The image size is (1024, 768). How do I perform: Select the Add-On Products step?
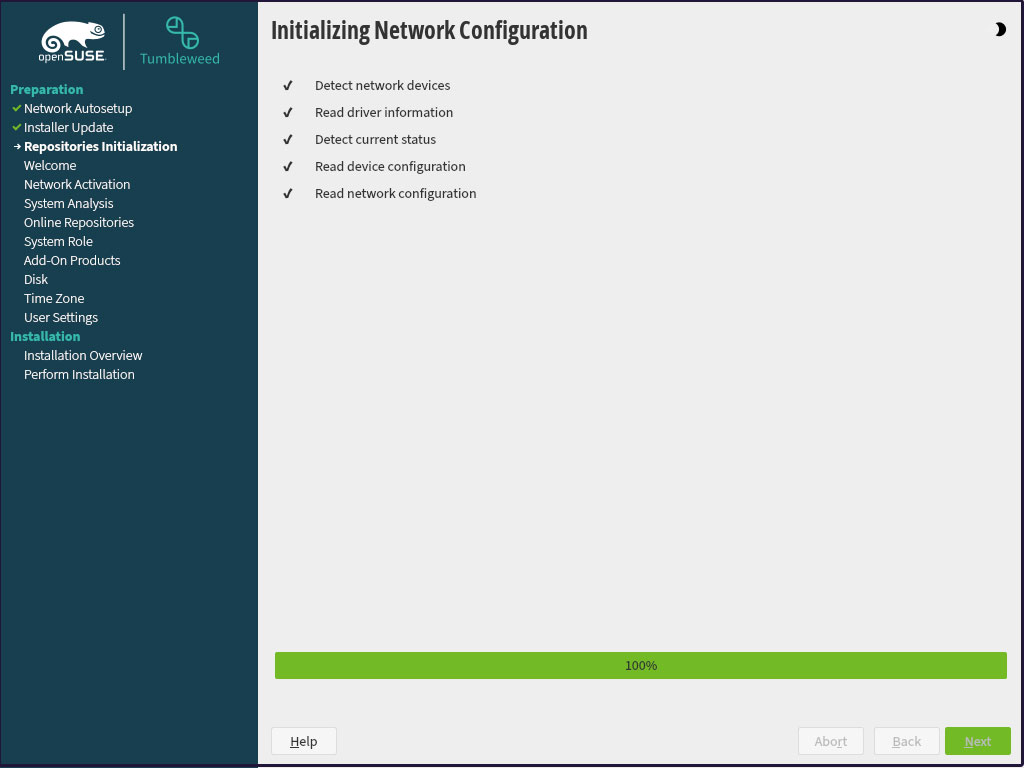[72, 260]
